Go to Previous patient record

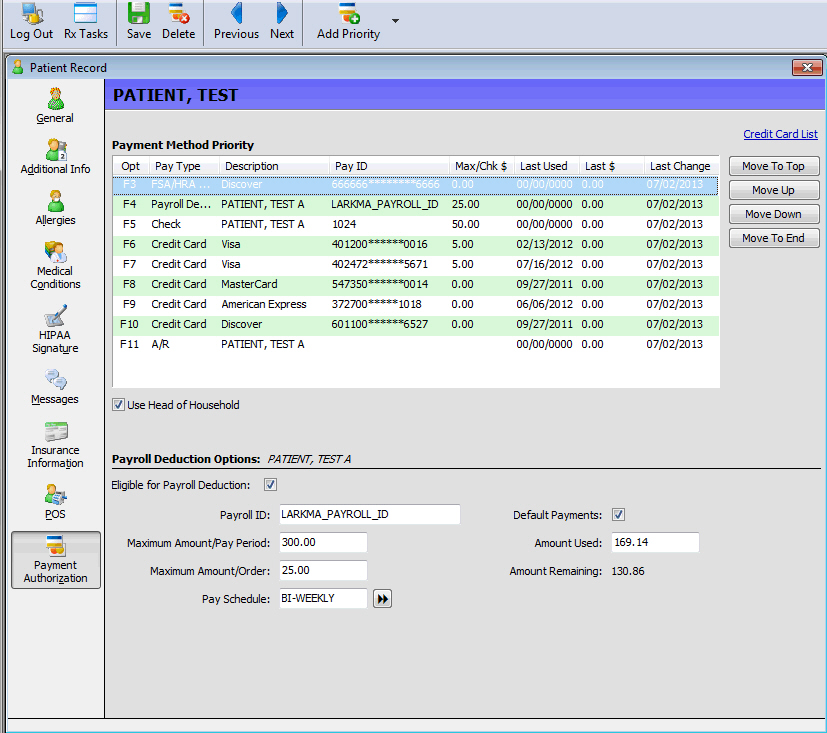[x=236, y=21]
